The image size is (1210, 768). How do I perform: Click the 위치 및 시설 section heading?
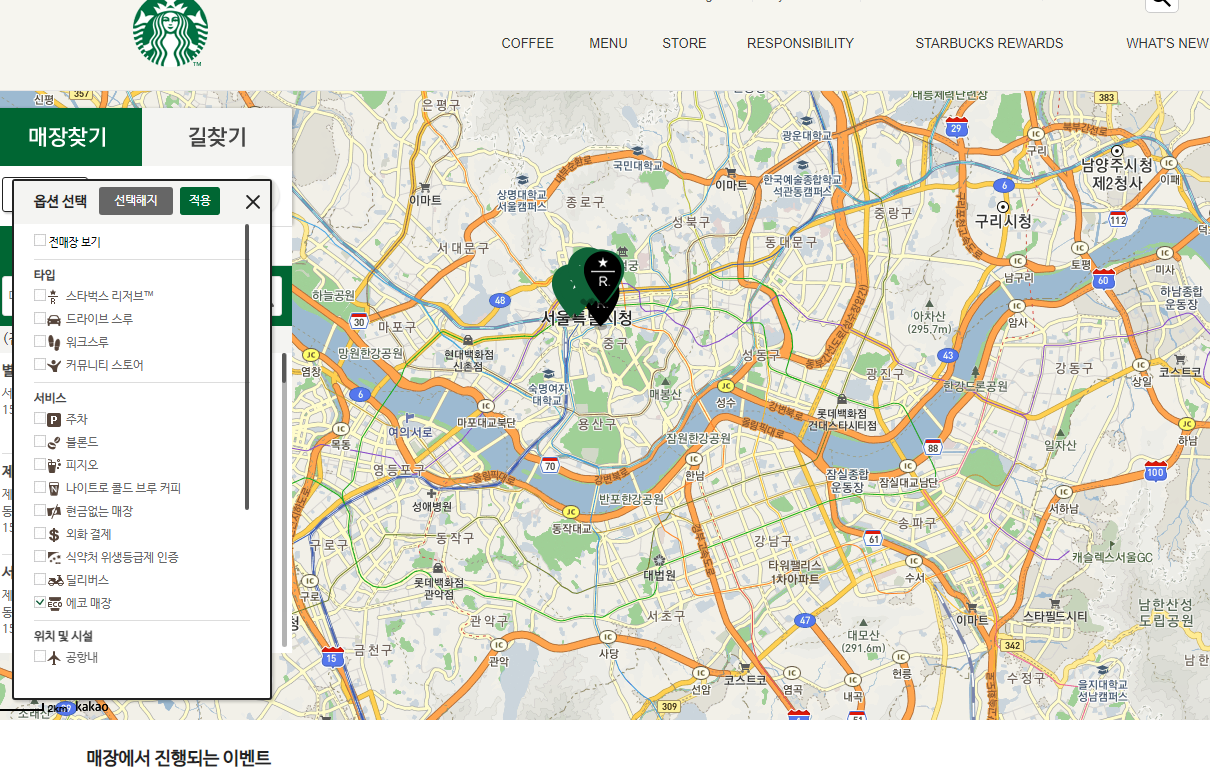coord(63,635)
